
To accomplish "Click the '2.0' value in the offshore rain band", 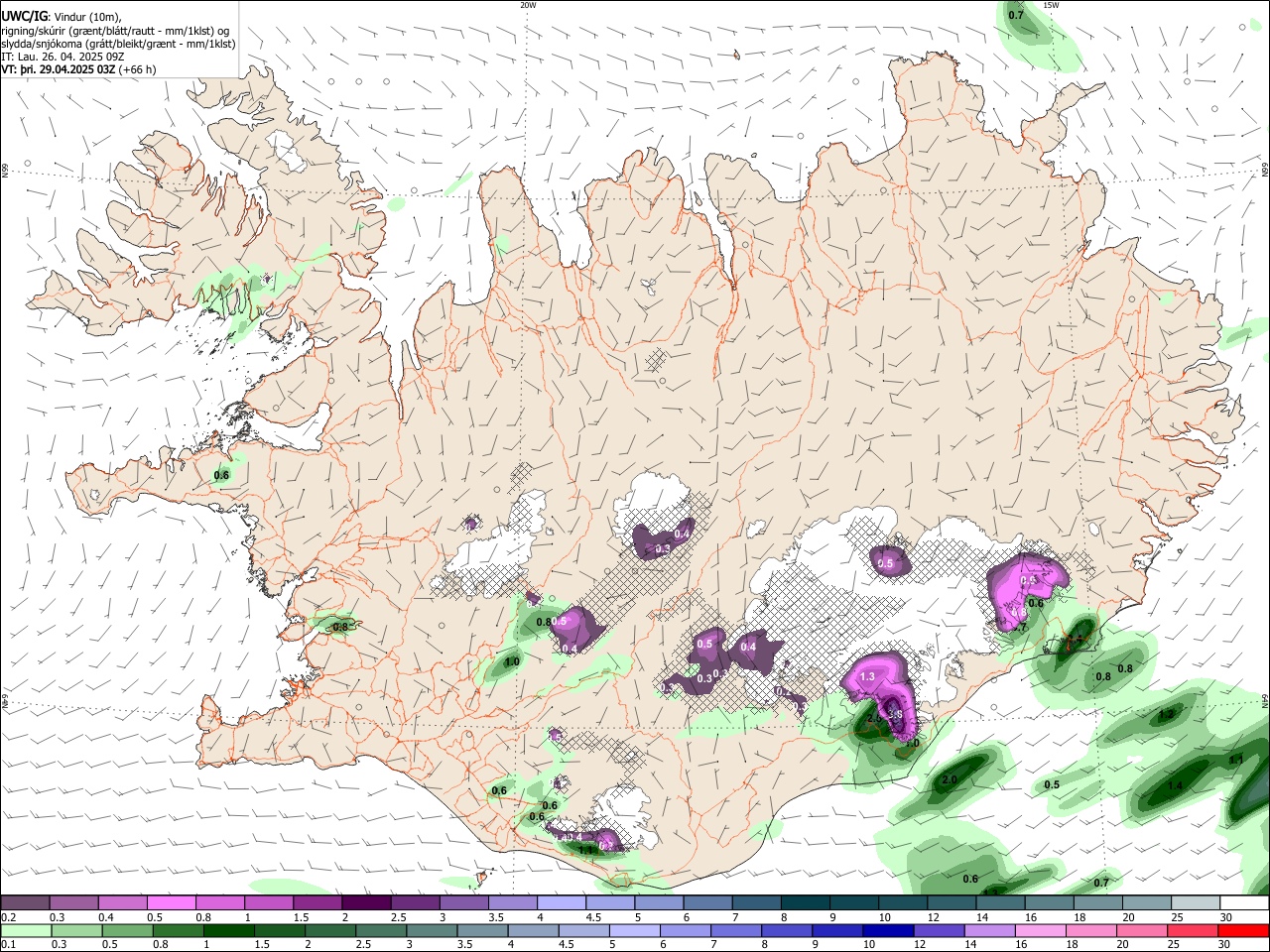I will pos(949,779).
